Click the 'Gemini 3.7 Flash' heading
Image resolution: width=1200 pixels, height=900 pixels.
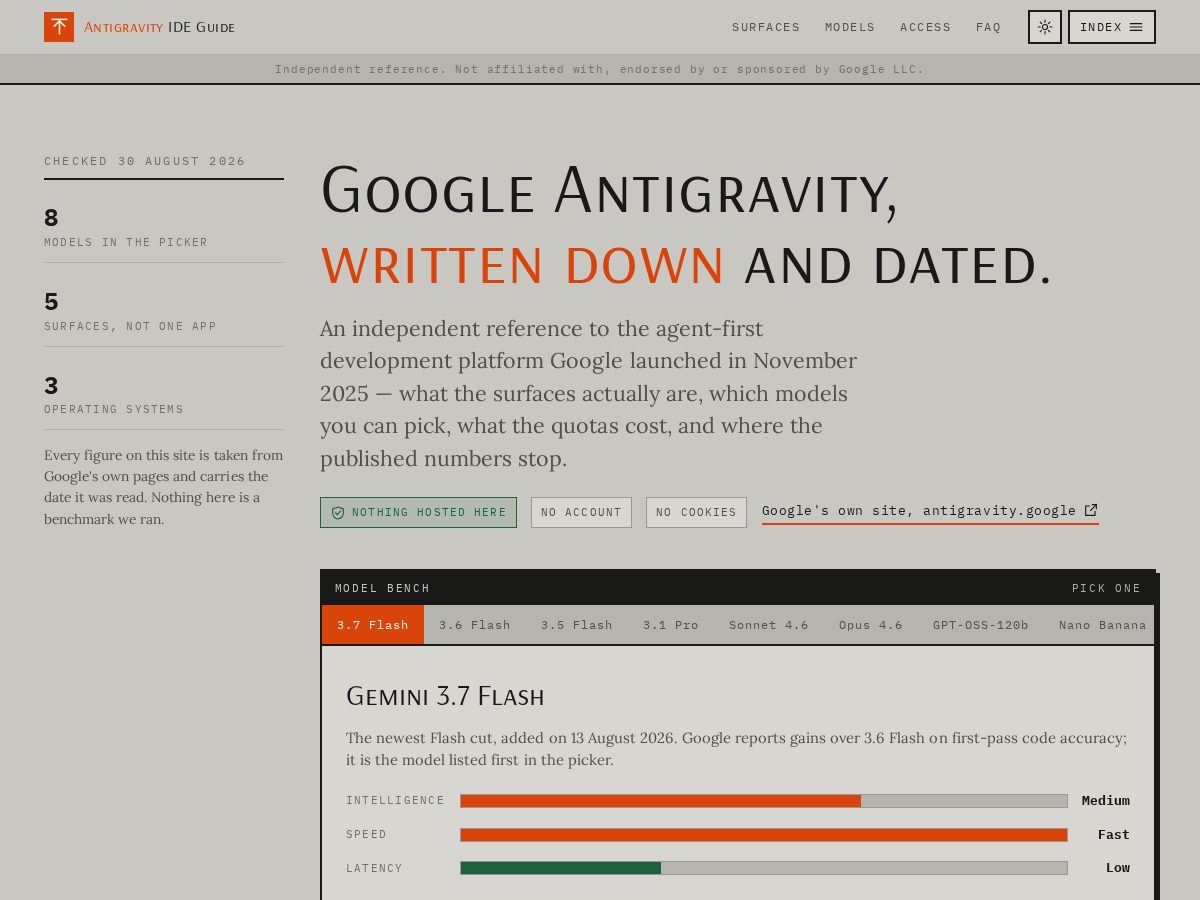point(445,696)
